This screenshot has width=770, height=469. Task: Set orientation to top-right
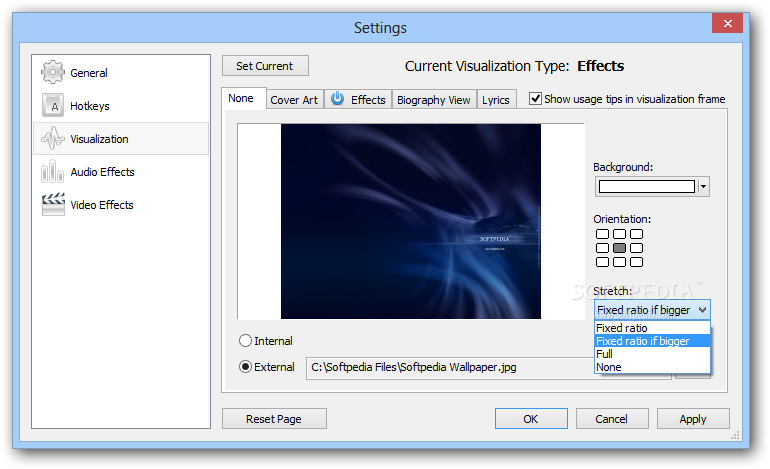coord(636,234)
